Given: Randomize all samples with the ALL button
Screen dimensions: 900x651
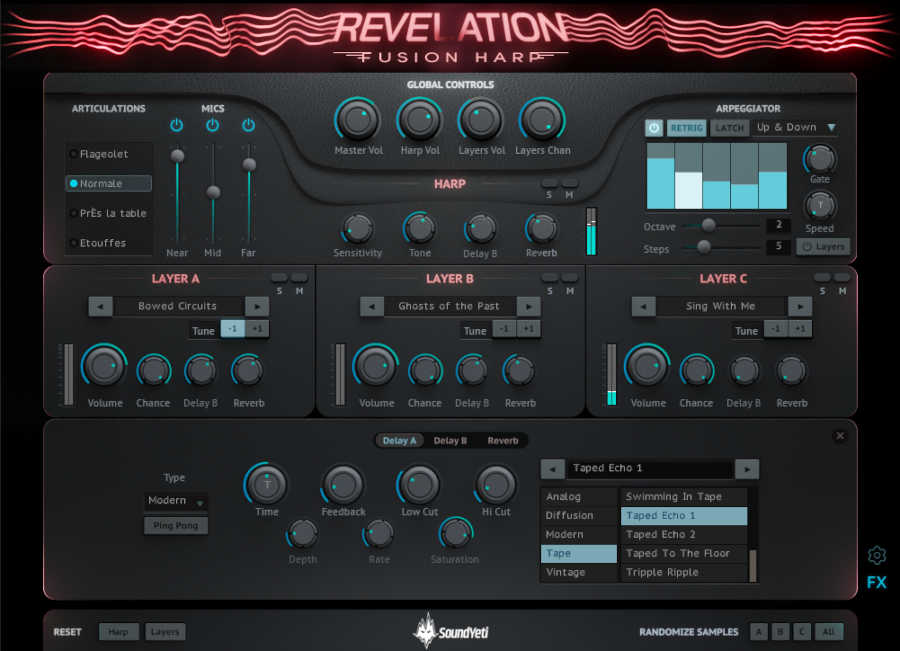Looking at the screenshot, I should (x=828, y=631).
